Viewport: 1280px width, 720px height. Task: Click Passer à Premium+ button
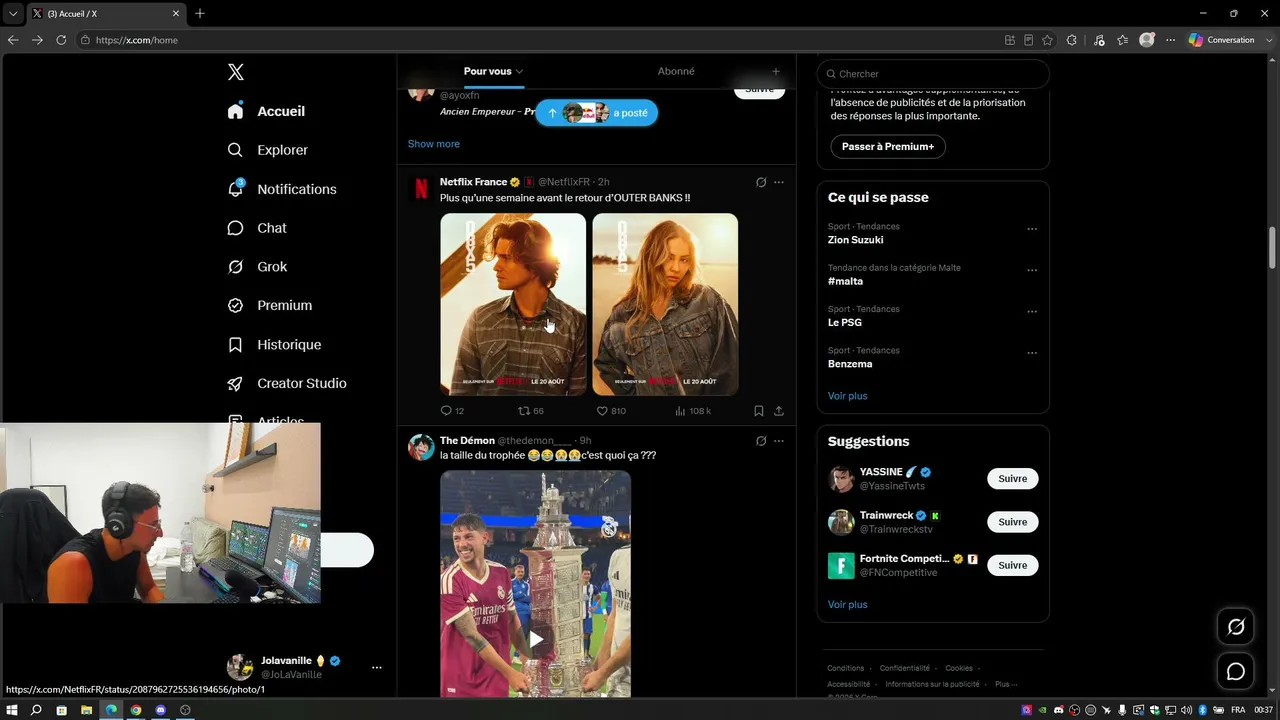coord(888,147)
